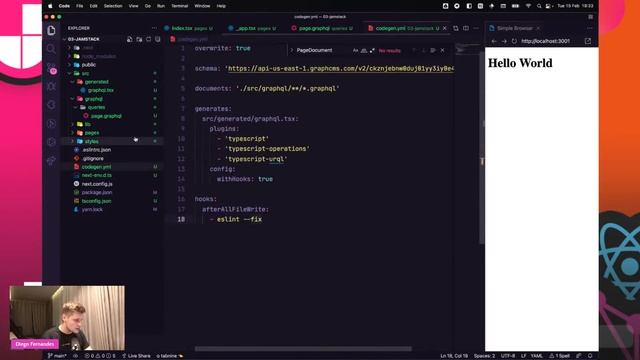Select the Simple Browser tab
640x360 pixels.
tap(514, 28)
